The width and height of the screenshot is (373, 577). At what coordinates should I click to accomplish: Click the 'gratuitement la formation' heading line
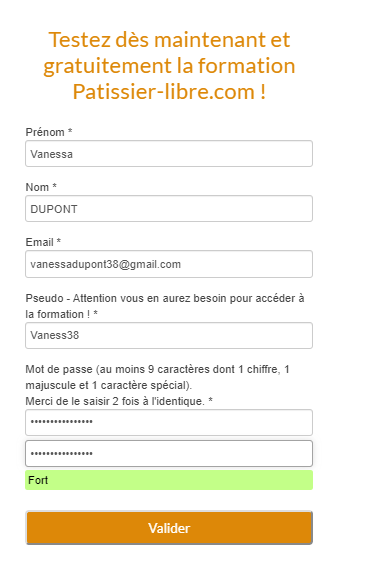(169, 66)
